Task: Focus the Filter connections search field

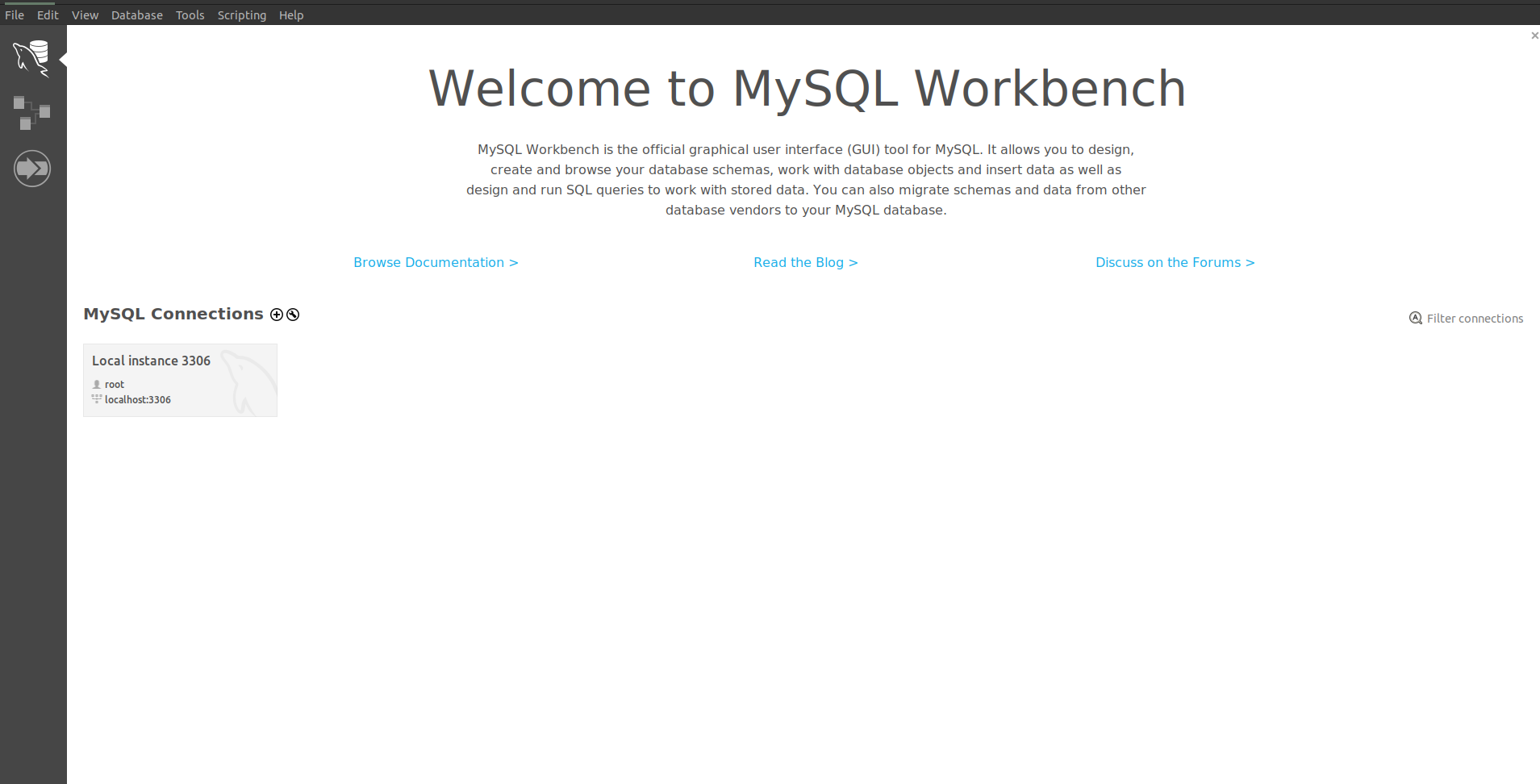Action: (x=1475, y=319)
